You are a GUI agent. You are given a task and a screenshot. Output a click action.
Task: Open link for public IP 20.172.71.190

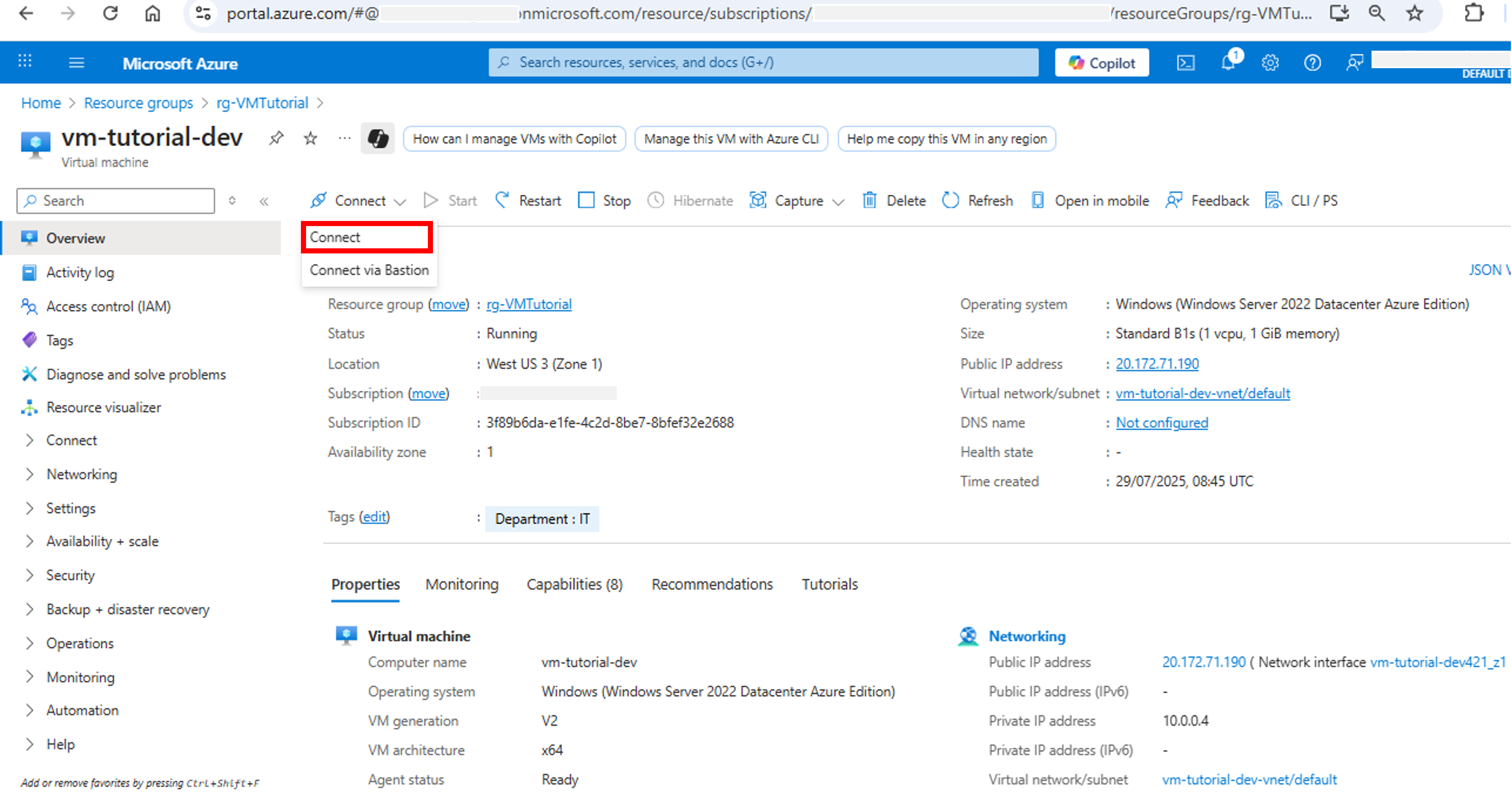pos(1157,363)
